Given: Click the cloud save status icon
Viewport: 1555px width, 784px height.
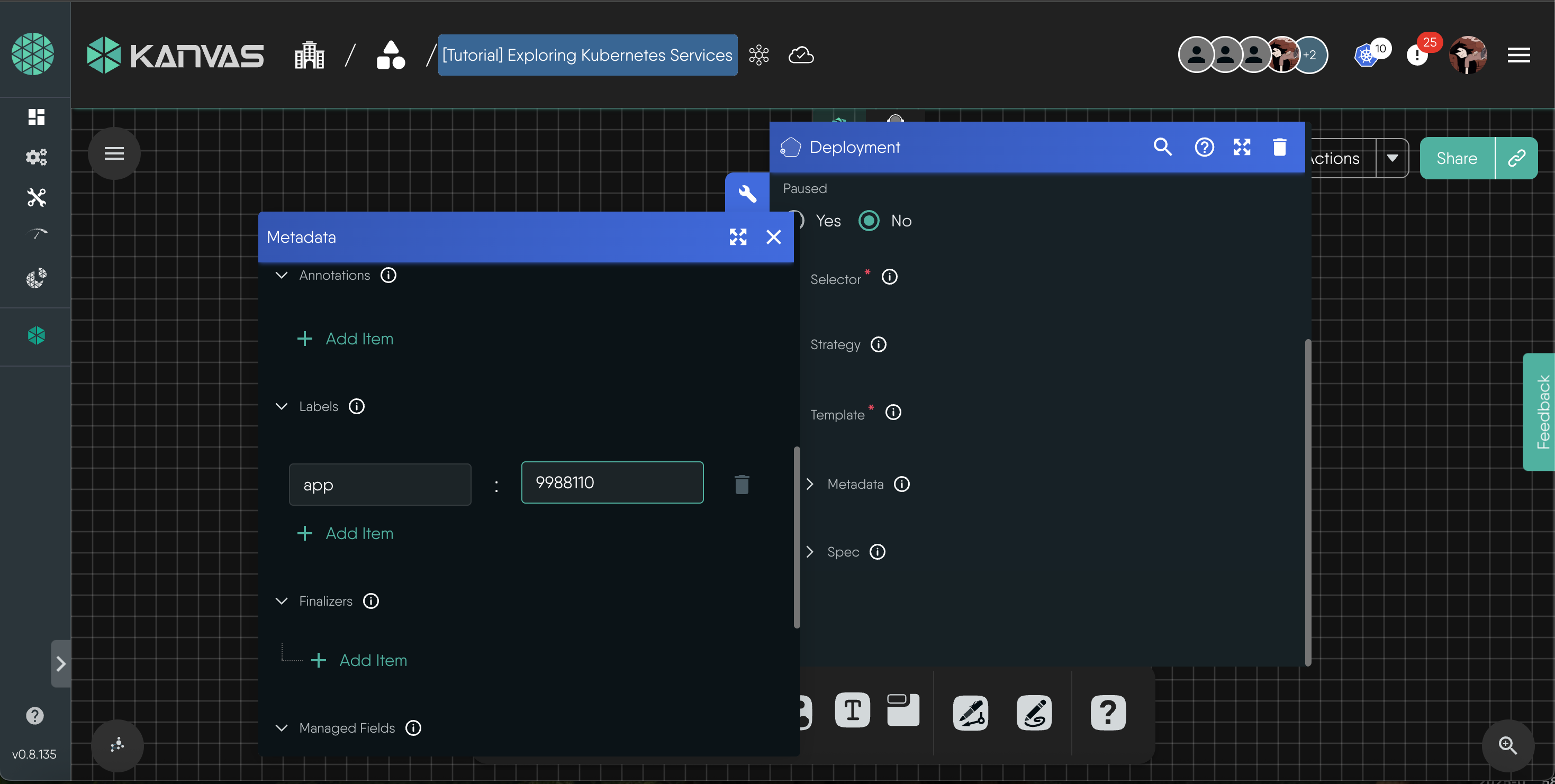Looking at the screenshot, I should [801, 55].
